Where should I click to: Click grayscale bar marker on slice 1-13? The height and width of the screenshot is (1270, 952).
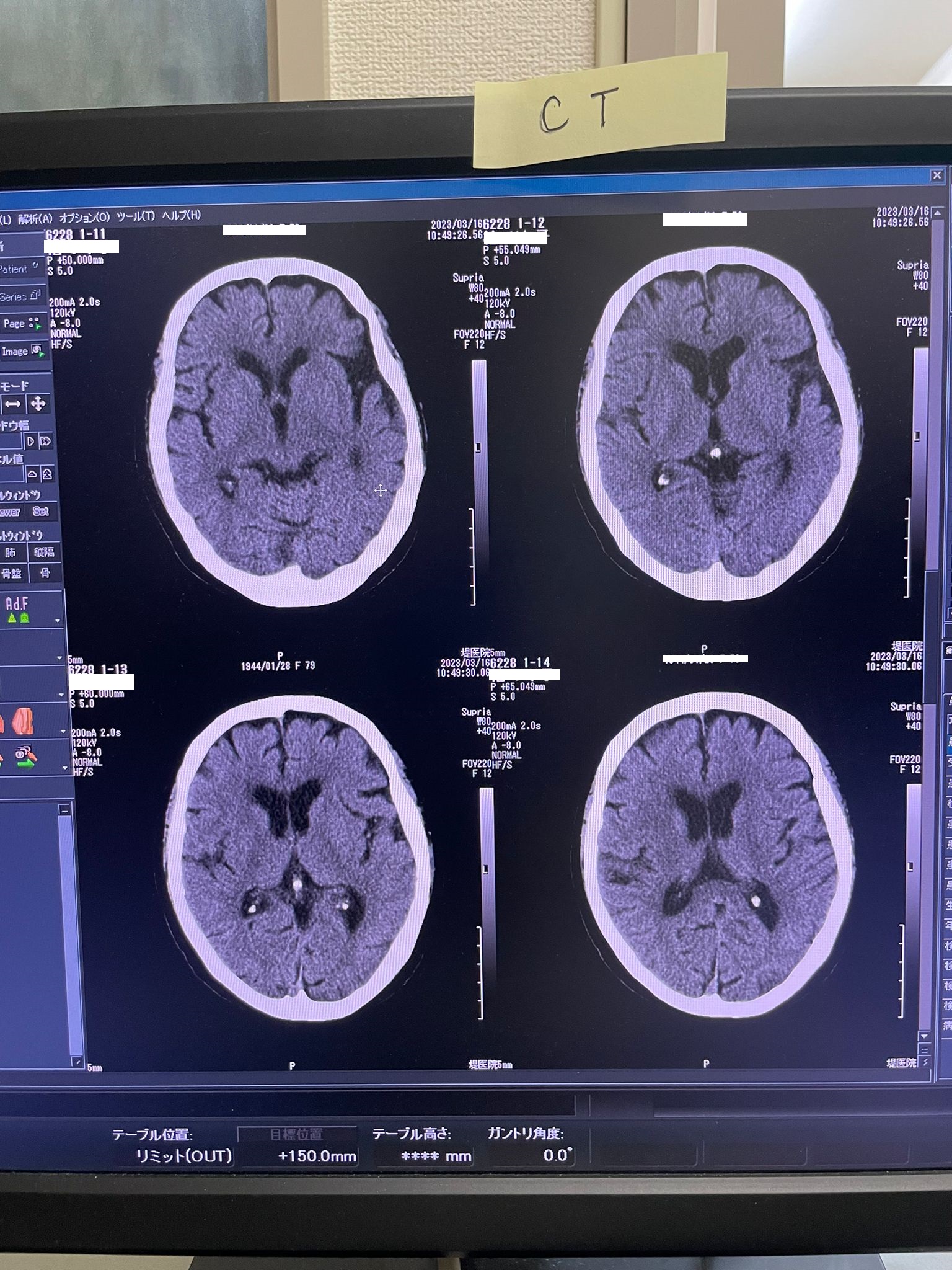pyautogui.click(x=486, y=869)
